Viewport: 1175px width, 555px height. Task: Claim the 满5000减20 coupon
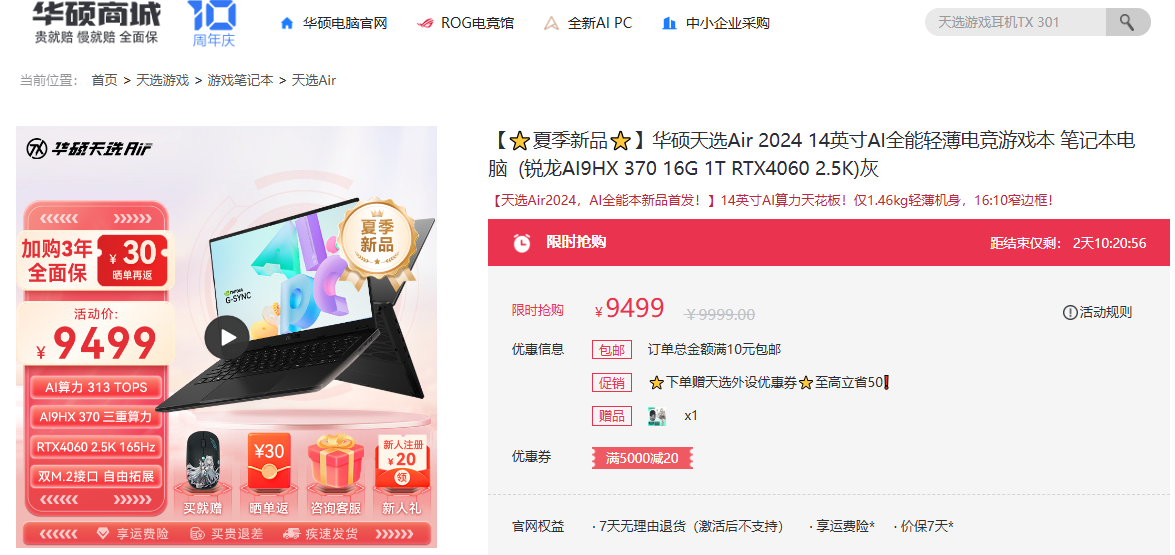[642, 458]
